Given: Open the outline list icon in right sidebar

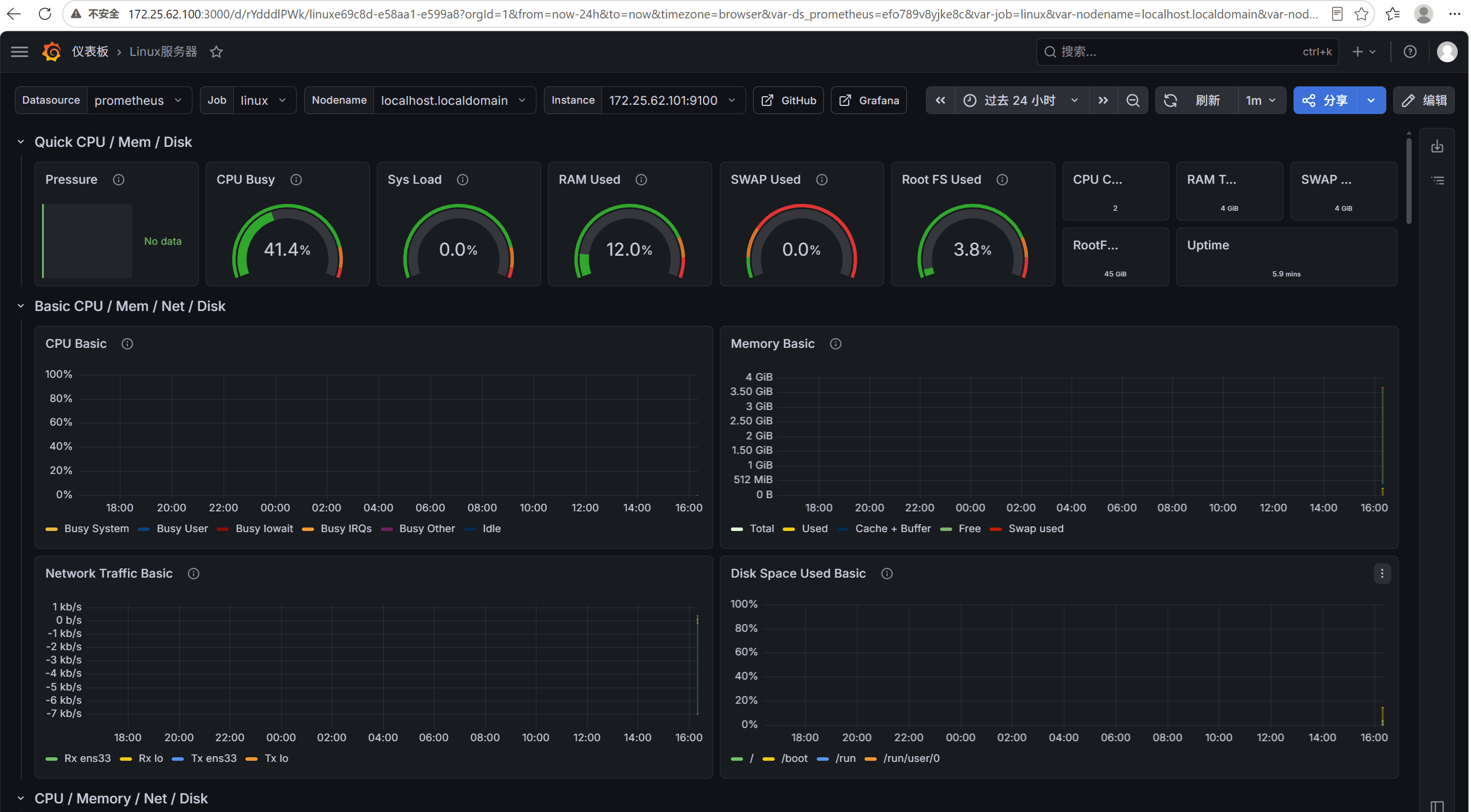Looking at the screenshot, I should [1438, 180].
